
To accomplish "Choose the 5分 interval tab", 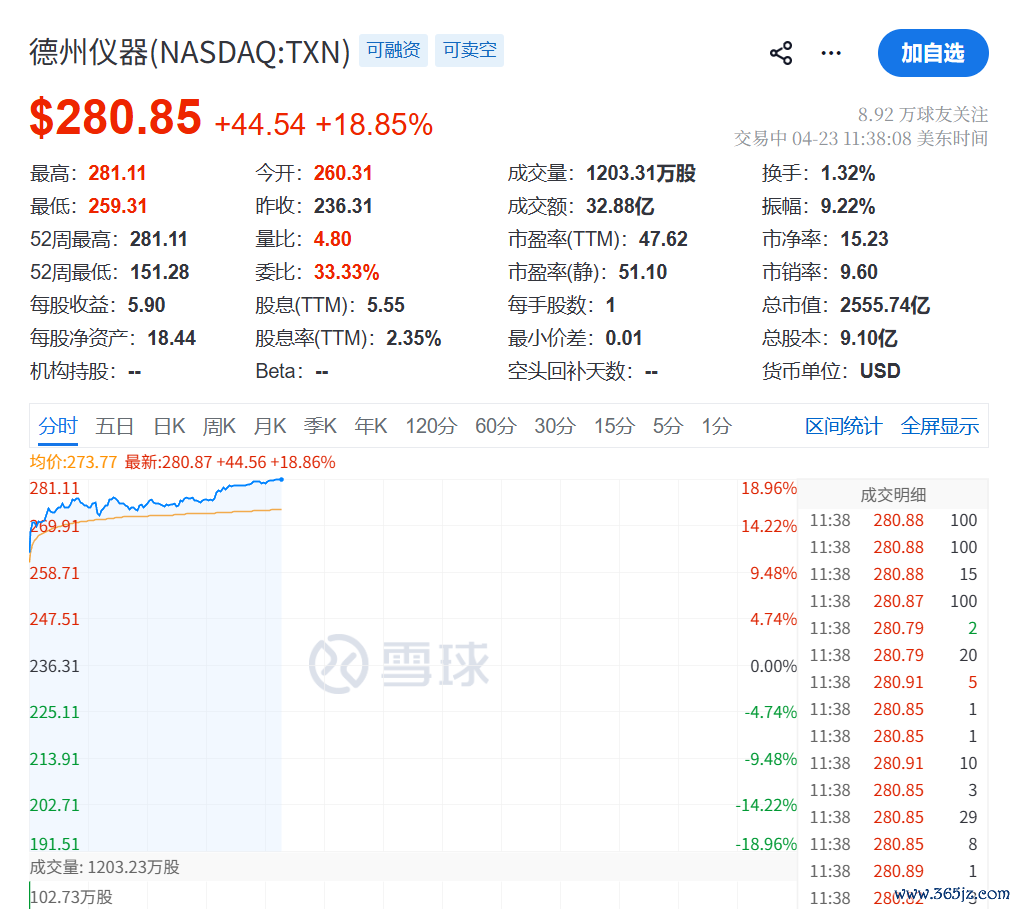I will [668, 426].
